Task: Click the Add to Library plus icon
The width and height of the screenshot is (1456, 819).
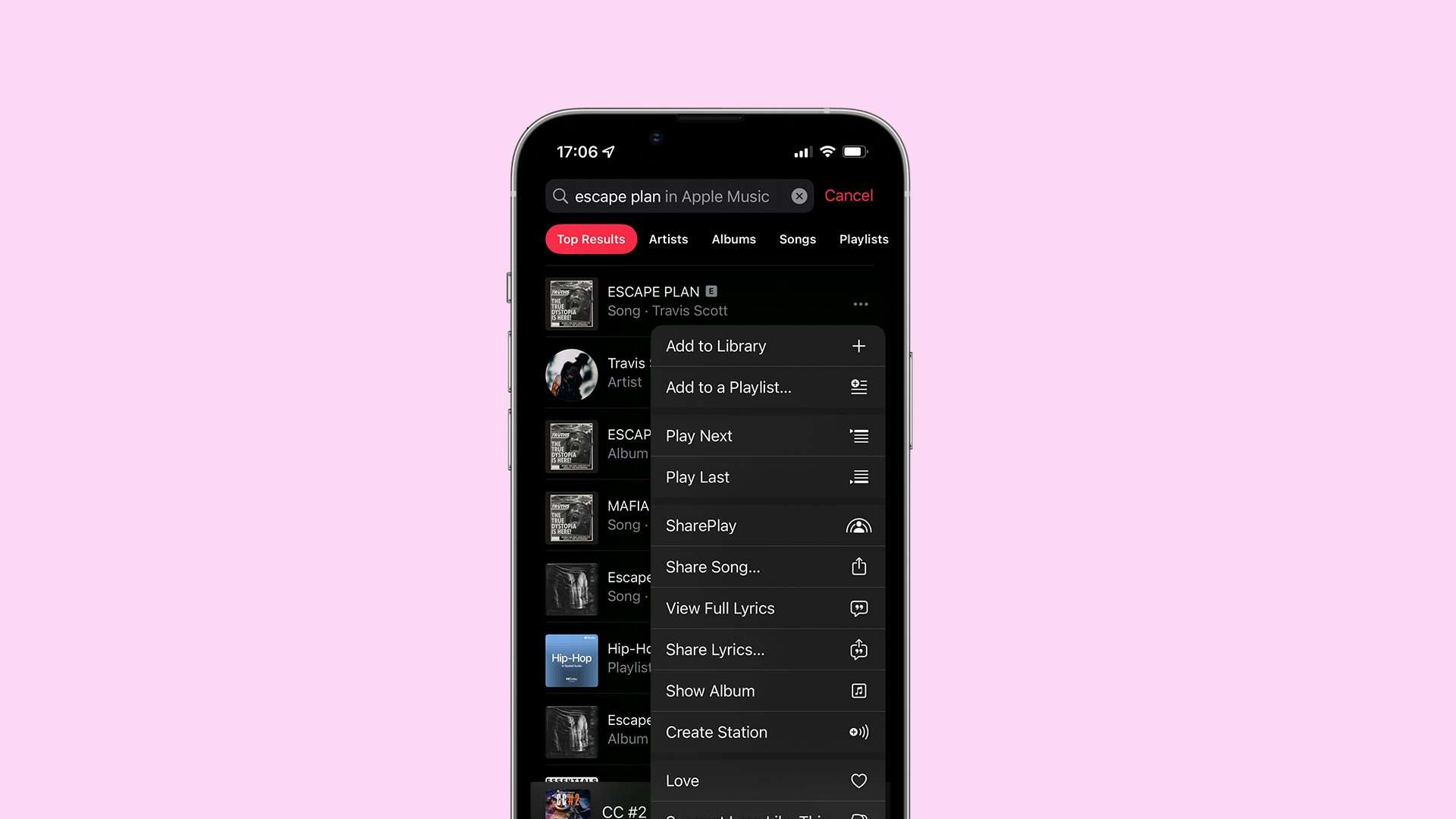Action: [x=858, y=346]
